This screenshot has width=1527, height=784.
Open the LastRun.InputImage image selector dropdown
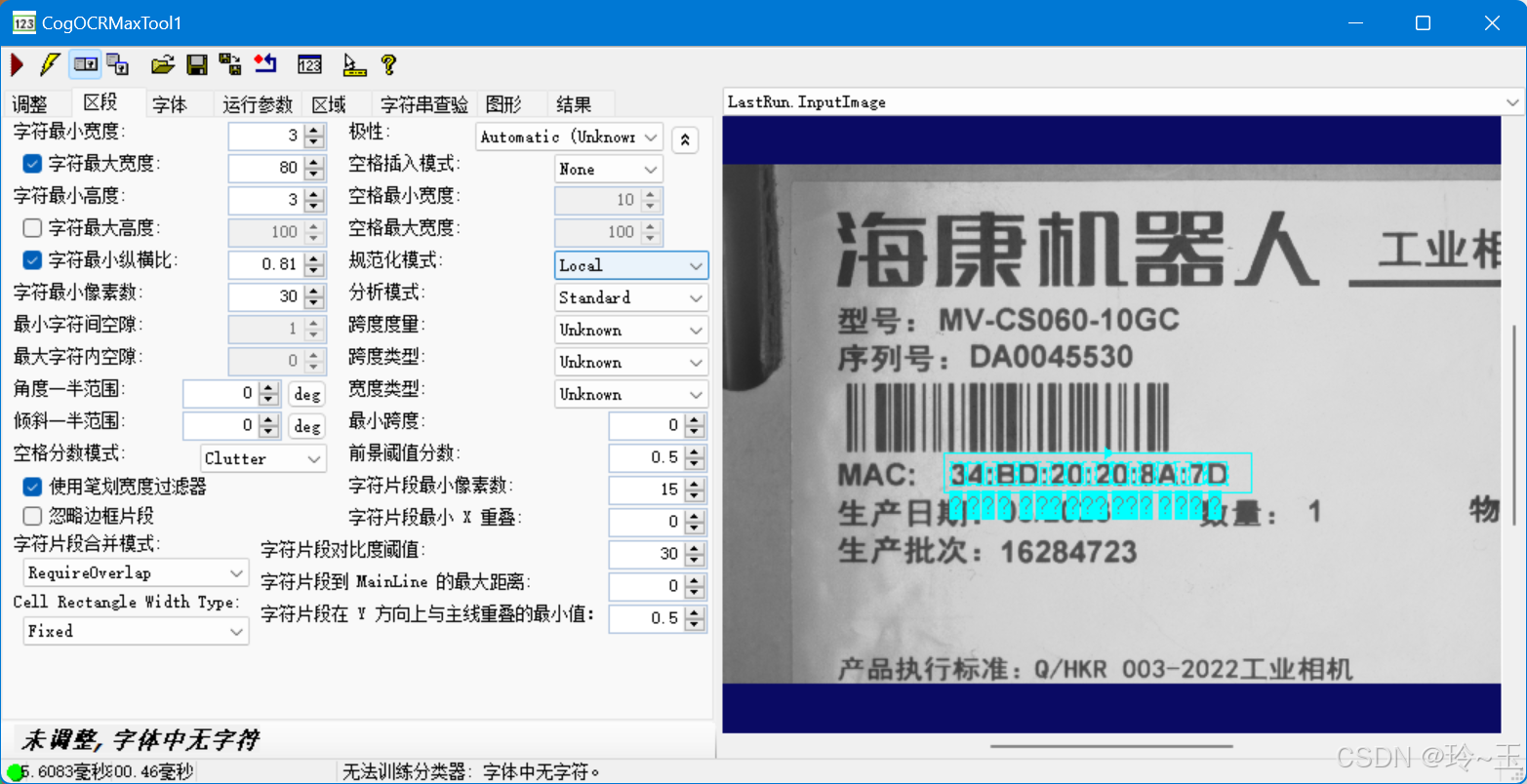1122,102
